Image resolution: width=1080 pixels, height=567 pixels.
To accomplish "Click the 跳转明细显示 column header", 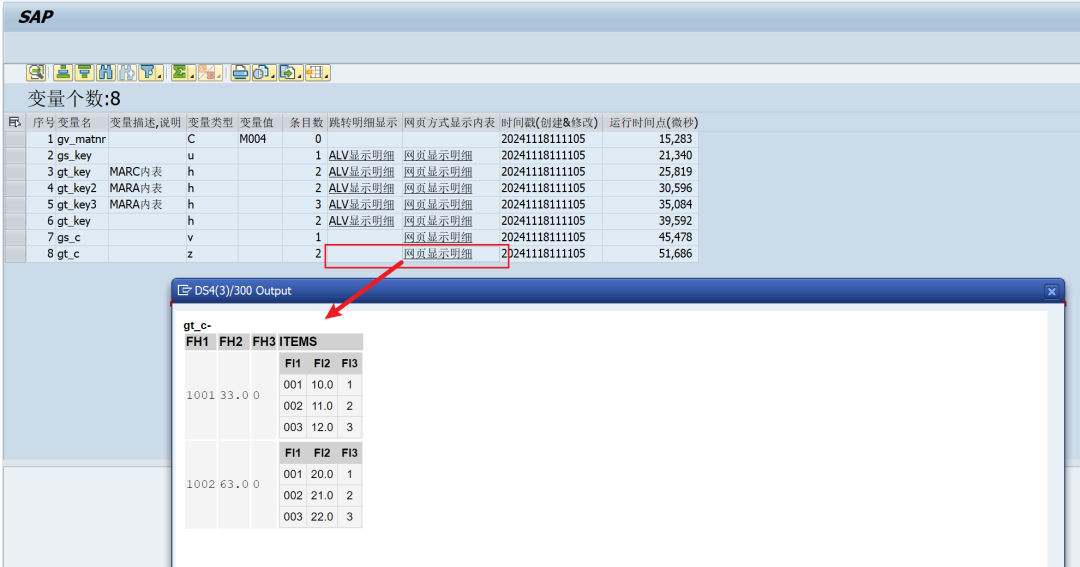I will pos(363,123).
